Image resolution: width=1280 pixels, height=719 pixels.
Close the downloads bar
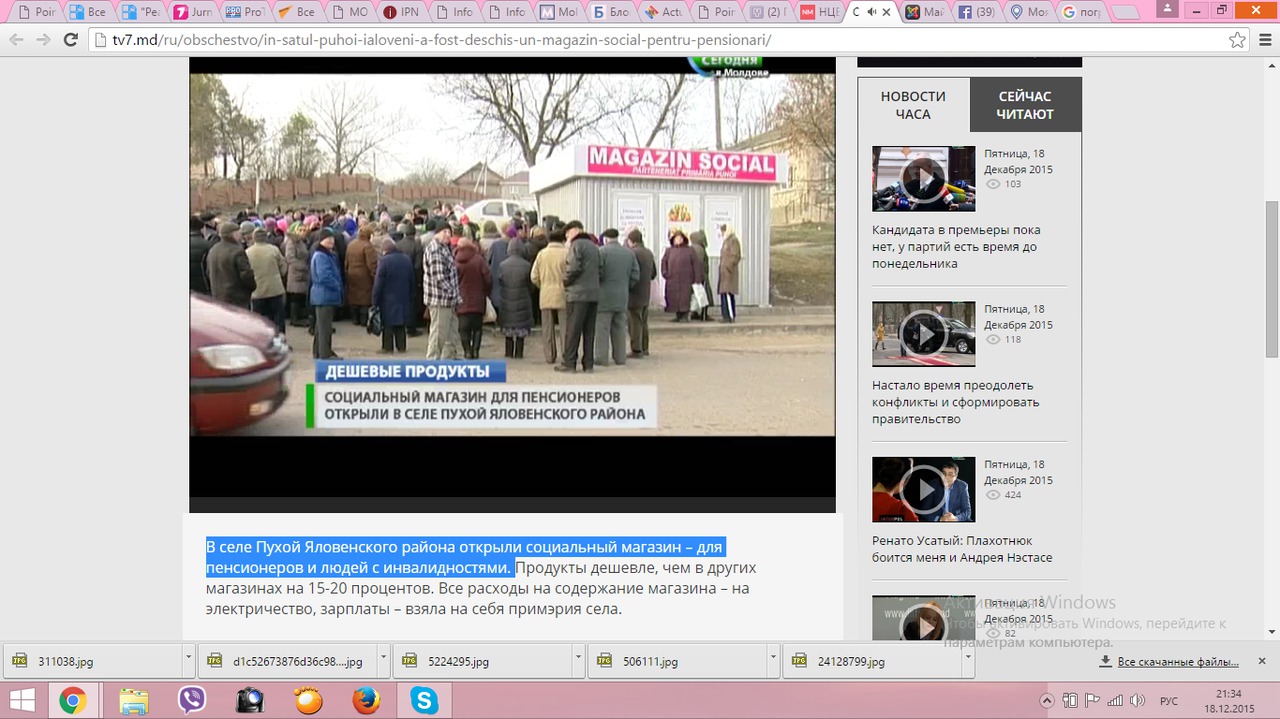1262,661
